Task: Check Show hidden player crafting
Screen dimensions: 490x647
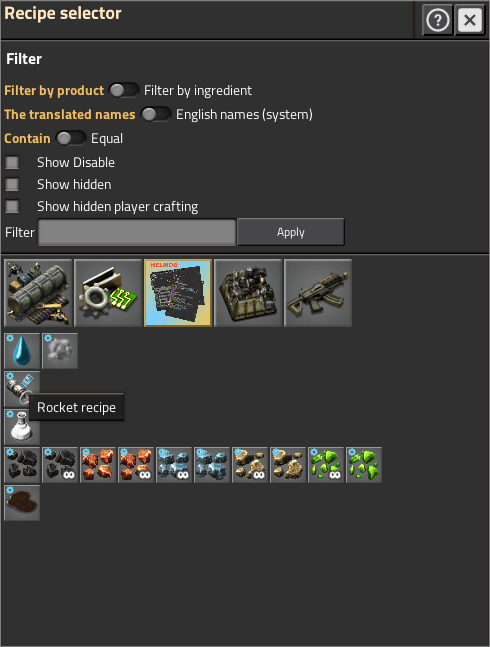Action: click(x=12, y=206)
